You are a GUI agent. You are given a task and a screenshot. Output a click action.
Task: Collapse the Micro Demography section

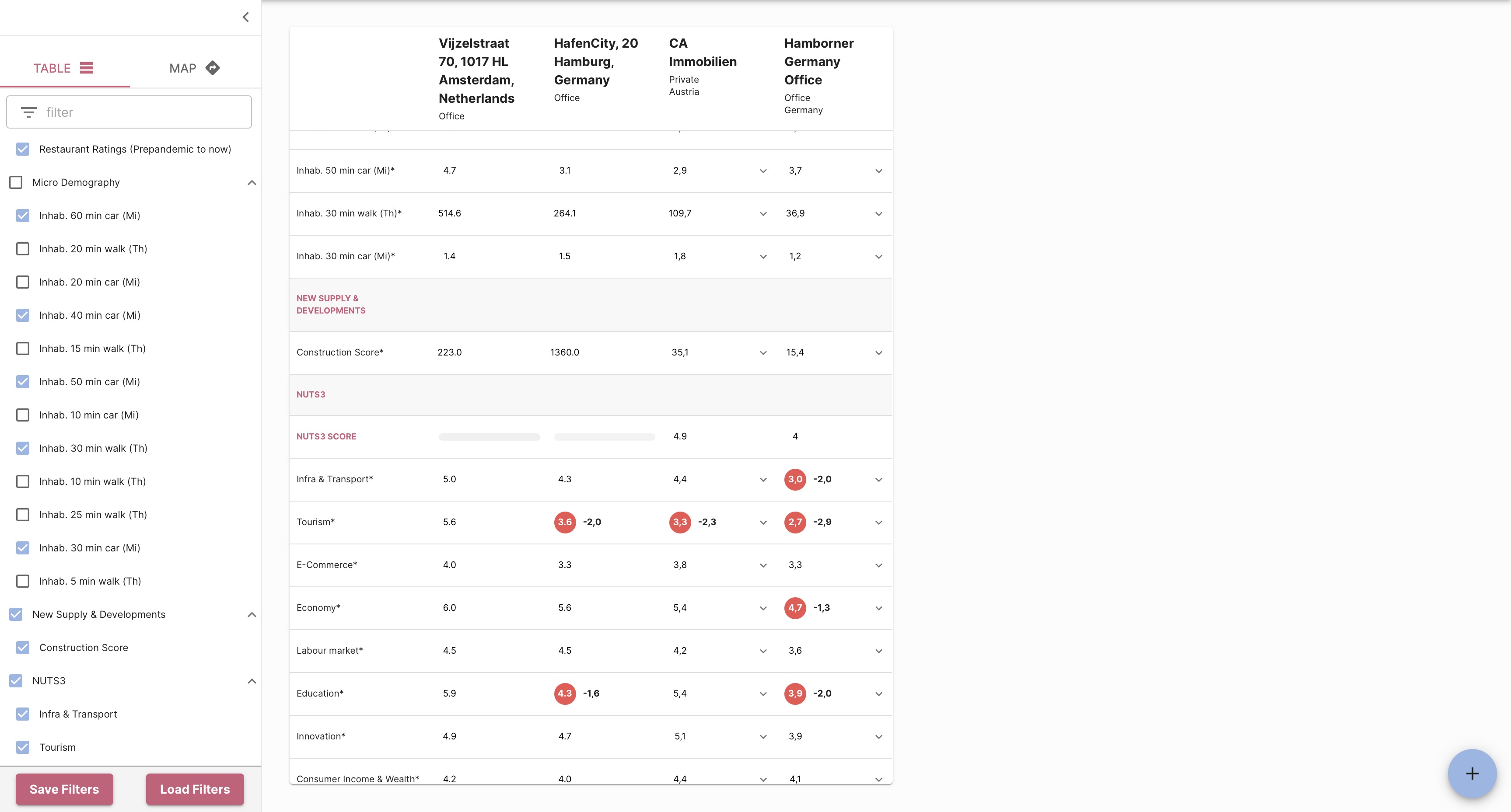coord(252,182)
